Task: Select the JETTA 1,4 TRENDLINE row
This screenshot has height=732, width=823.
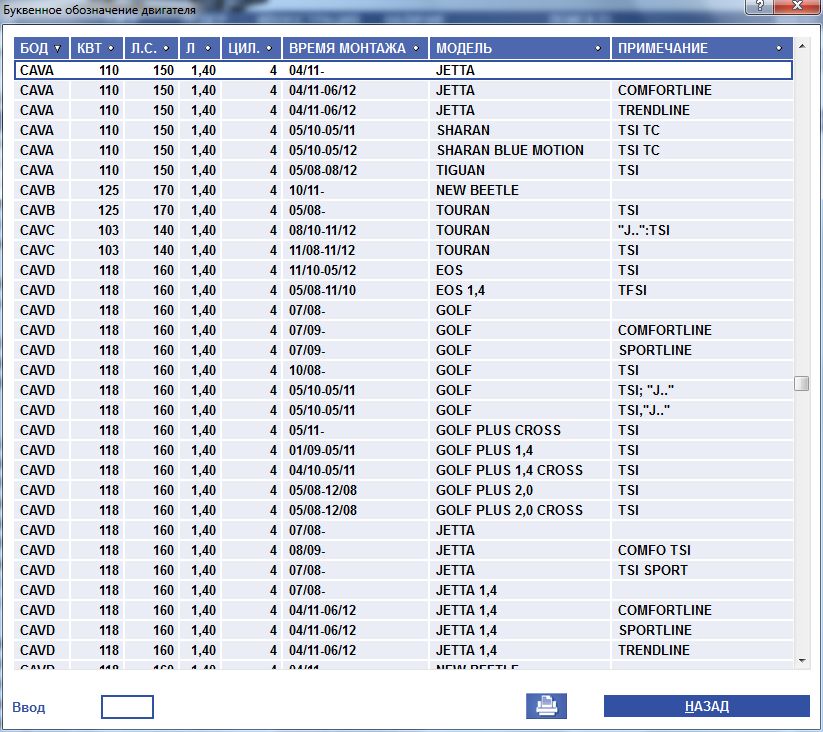Action: point(403,650)
